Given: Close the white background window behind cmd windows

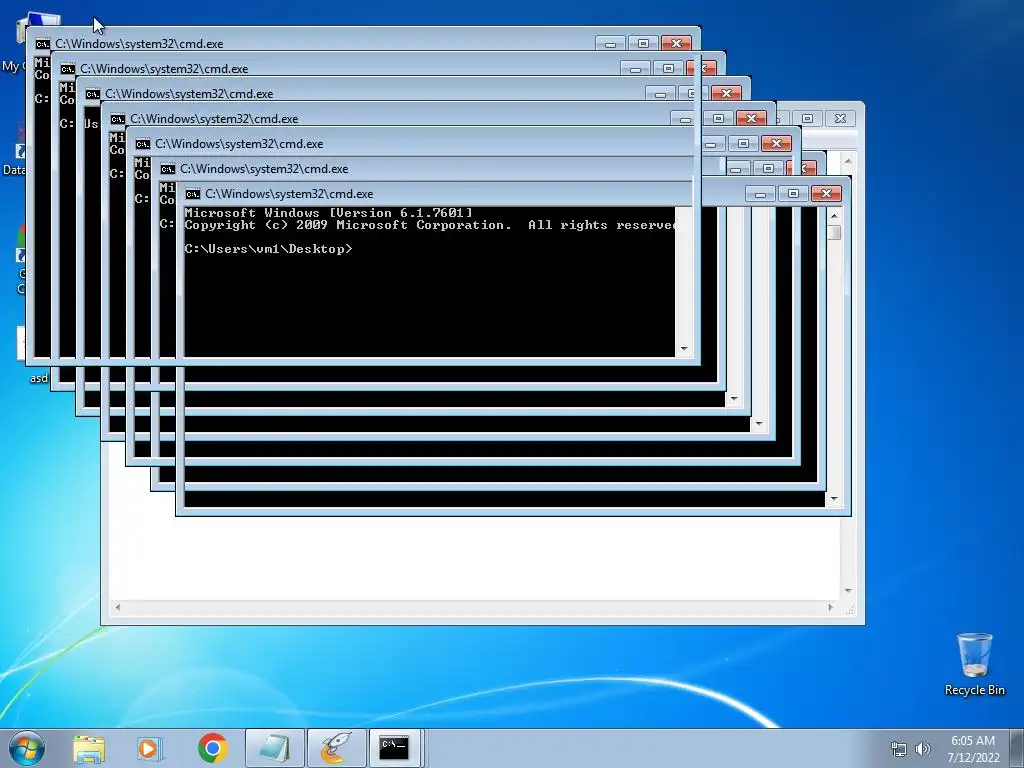Looking at the screenshot, I should (x=840, y=118).
